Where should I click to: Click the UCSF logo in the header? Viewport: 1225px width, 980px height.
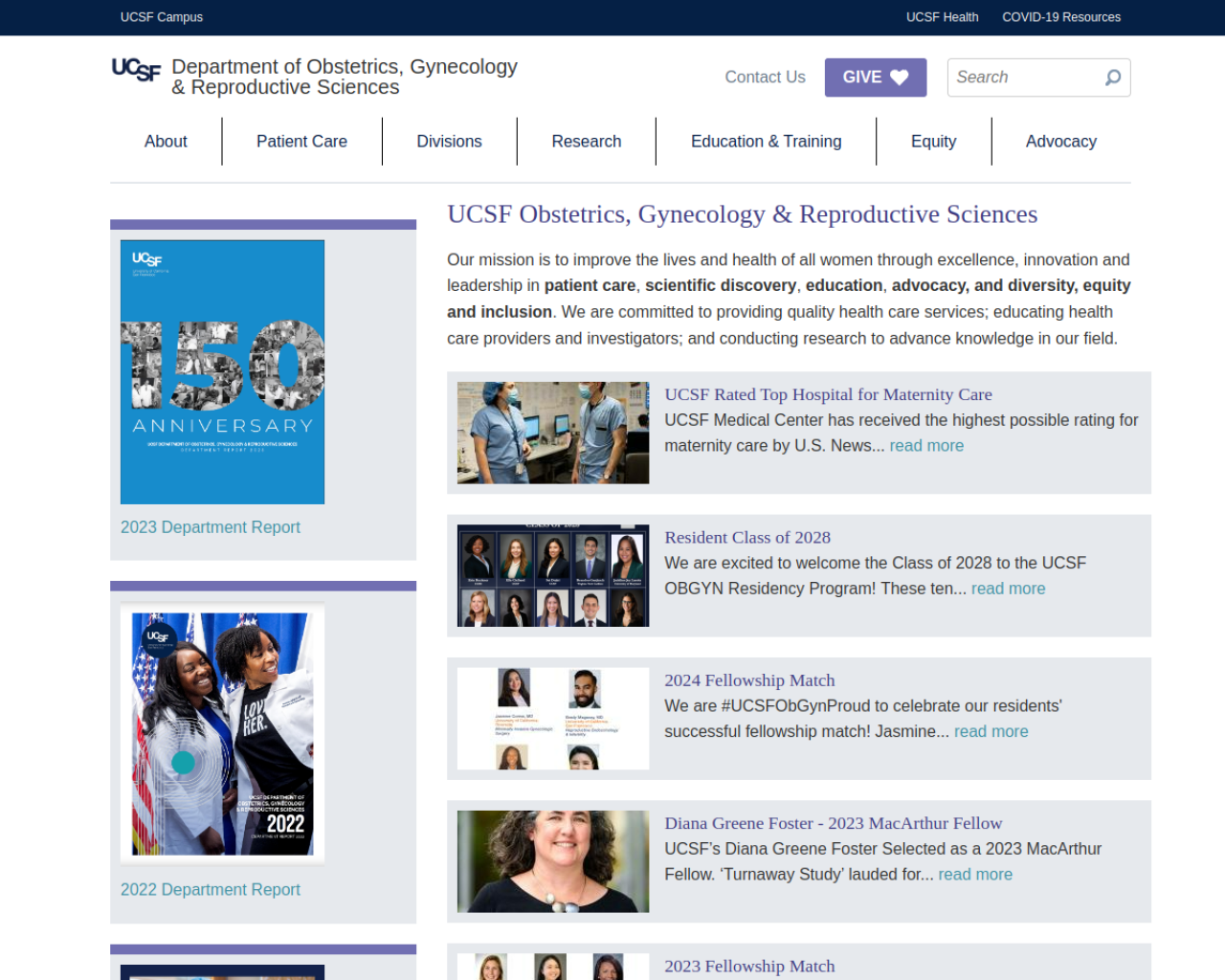coord(136,69)
